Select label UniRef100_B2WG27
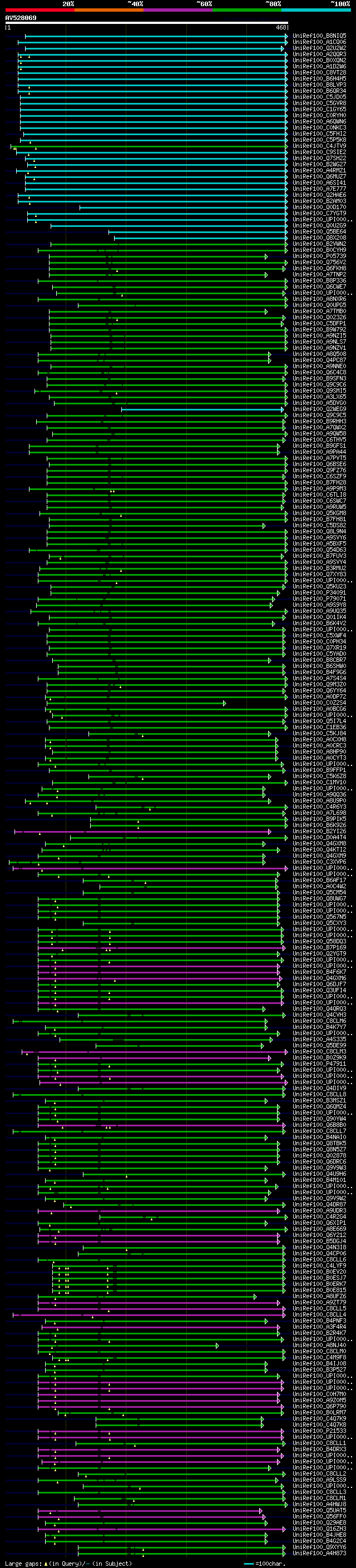Viewport: 356px width, 1568px height. 319,164
